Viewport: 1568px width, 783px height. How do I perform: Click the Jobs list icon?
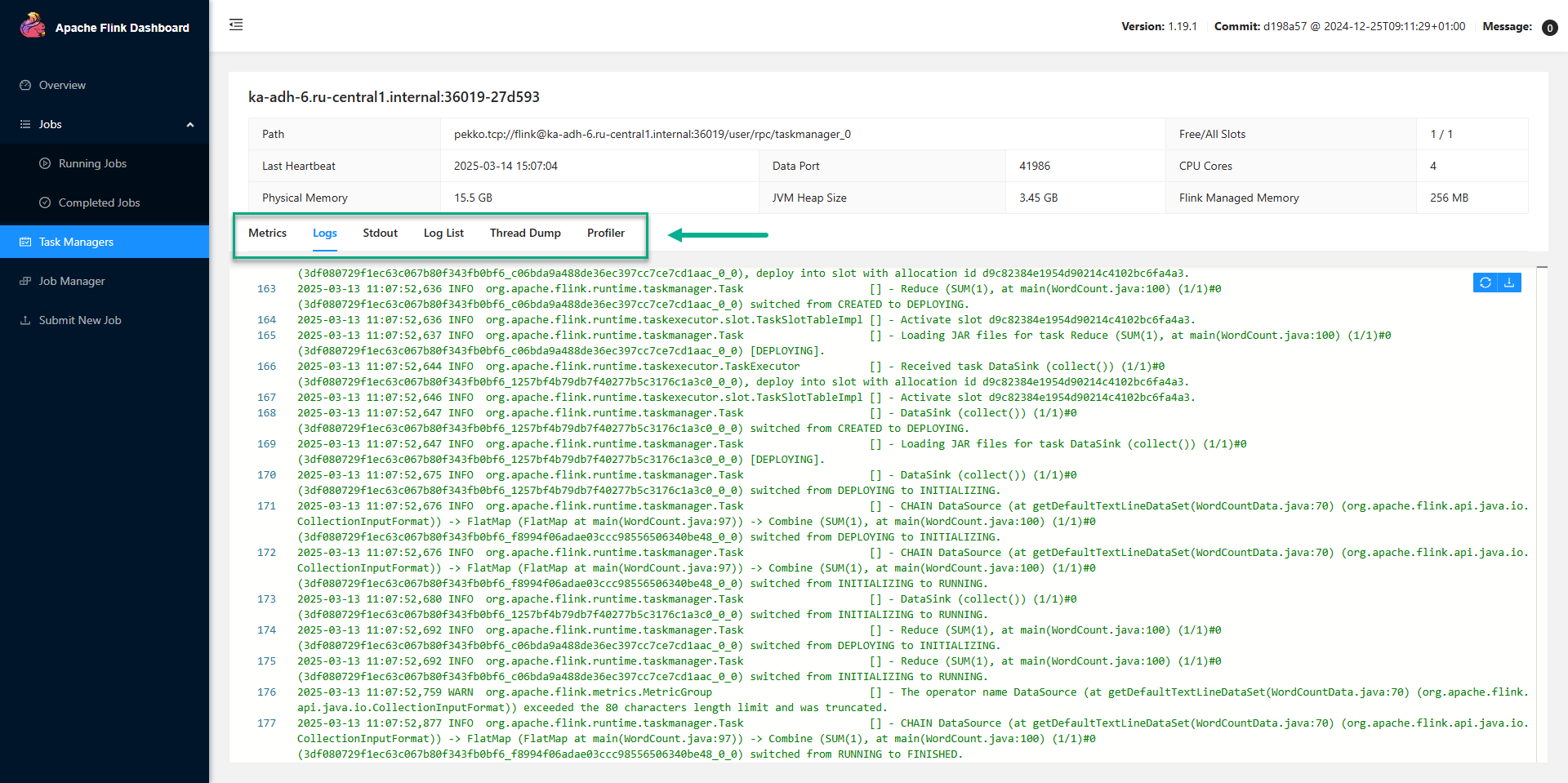pos(25,124)
